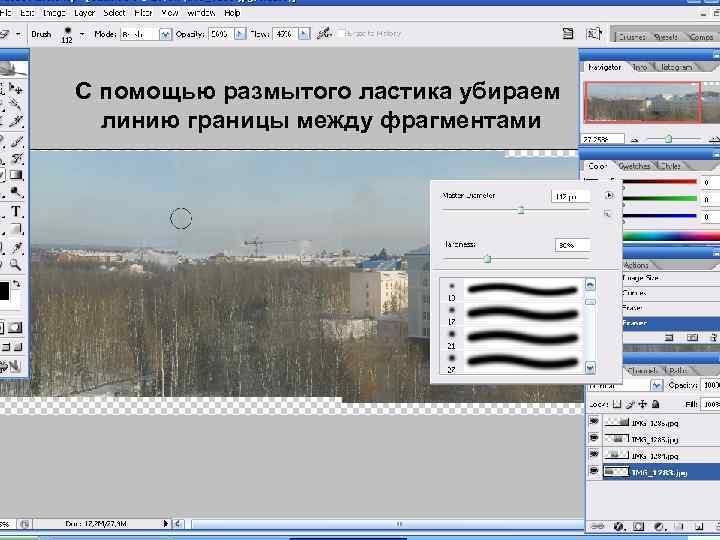
Task: Toggle Lock transparent pixels
Action: (x=617, y=404)
